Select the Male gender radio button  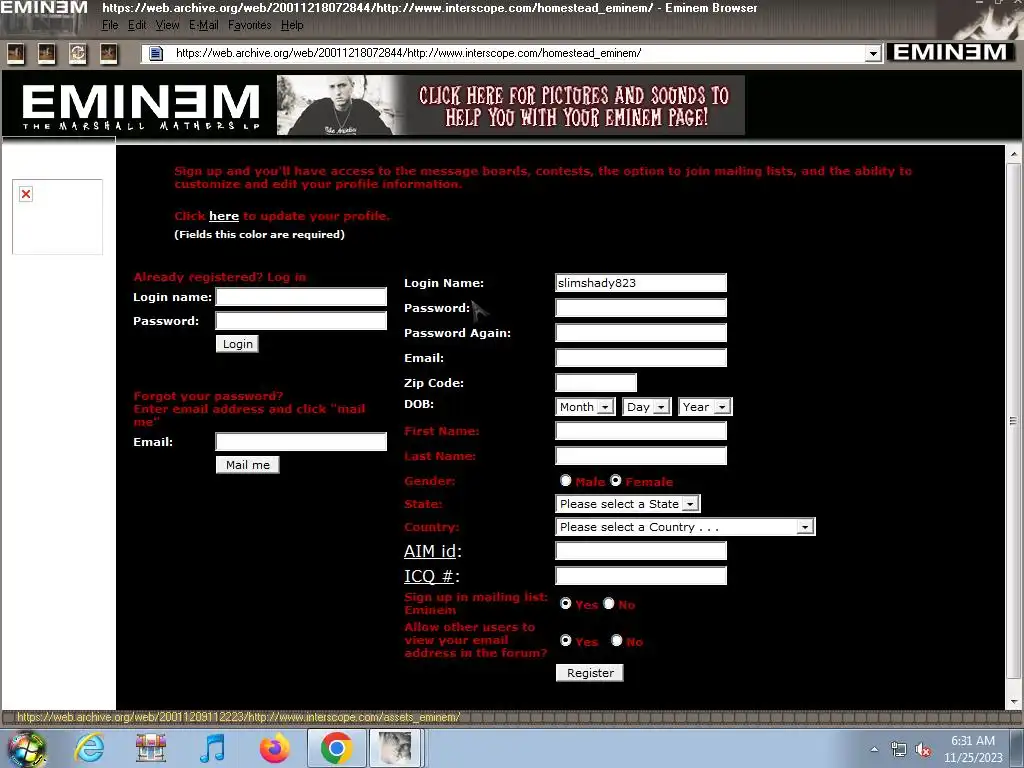566,481
